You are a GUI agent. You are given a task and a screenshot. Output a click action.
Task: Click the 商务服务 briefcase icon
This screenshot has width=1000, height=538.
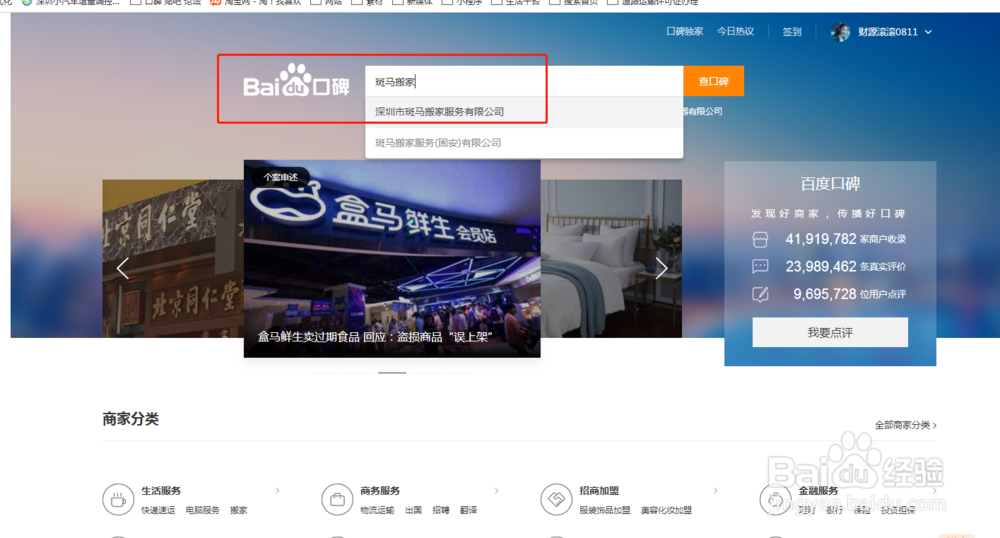click(x=337, y=499)
